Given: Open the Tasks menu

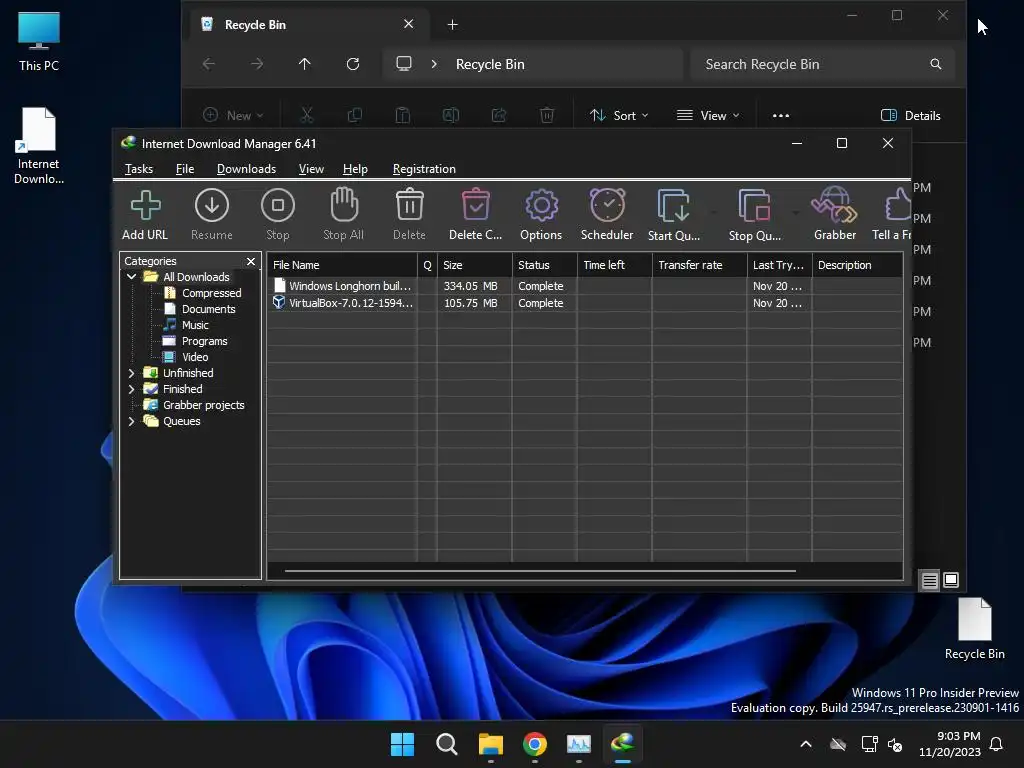Looking at the screenshot, I should 138,169.
